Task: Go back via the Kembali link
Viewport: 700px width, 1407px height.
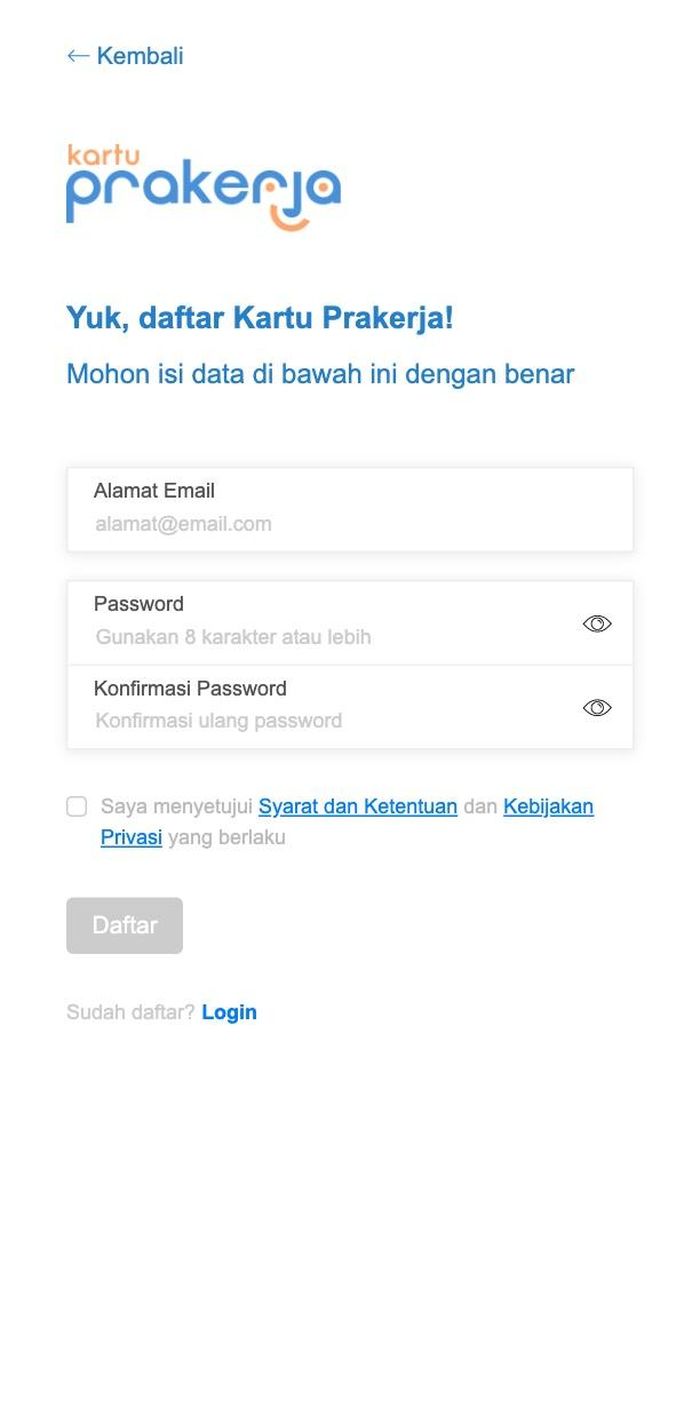Action: 125,56
